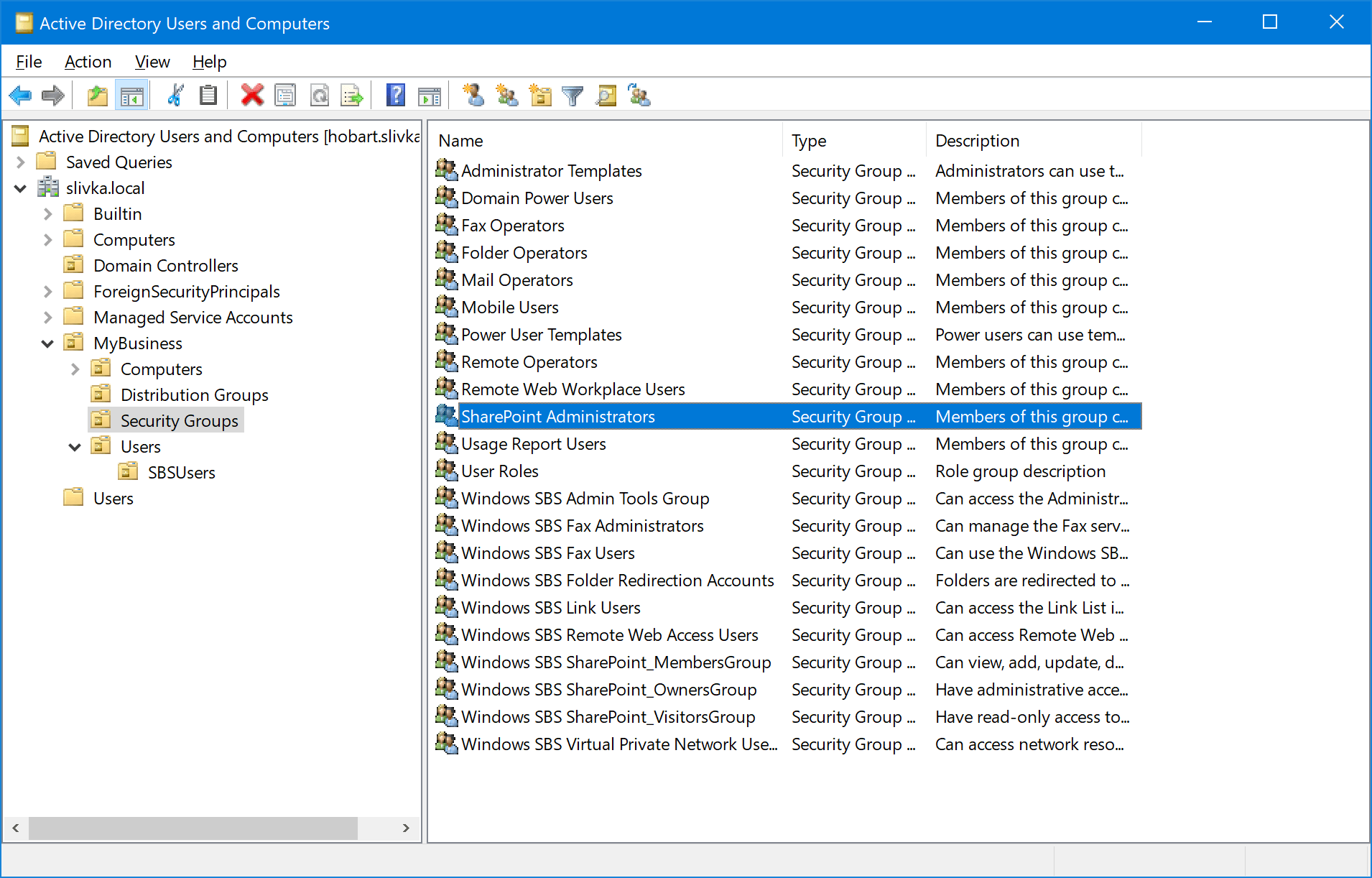Click the Refresh toolbar icon
The height and width of the screenshot is (878, 1372).
point(320,95)
